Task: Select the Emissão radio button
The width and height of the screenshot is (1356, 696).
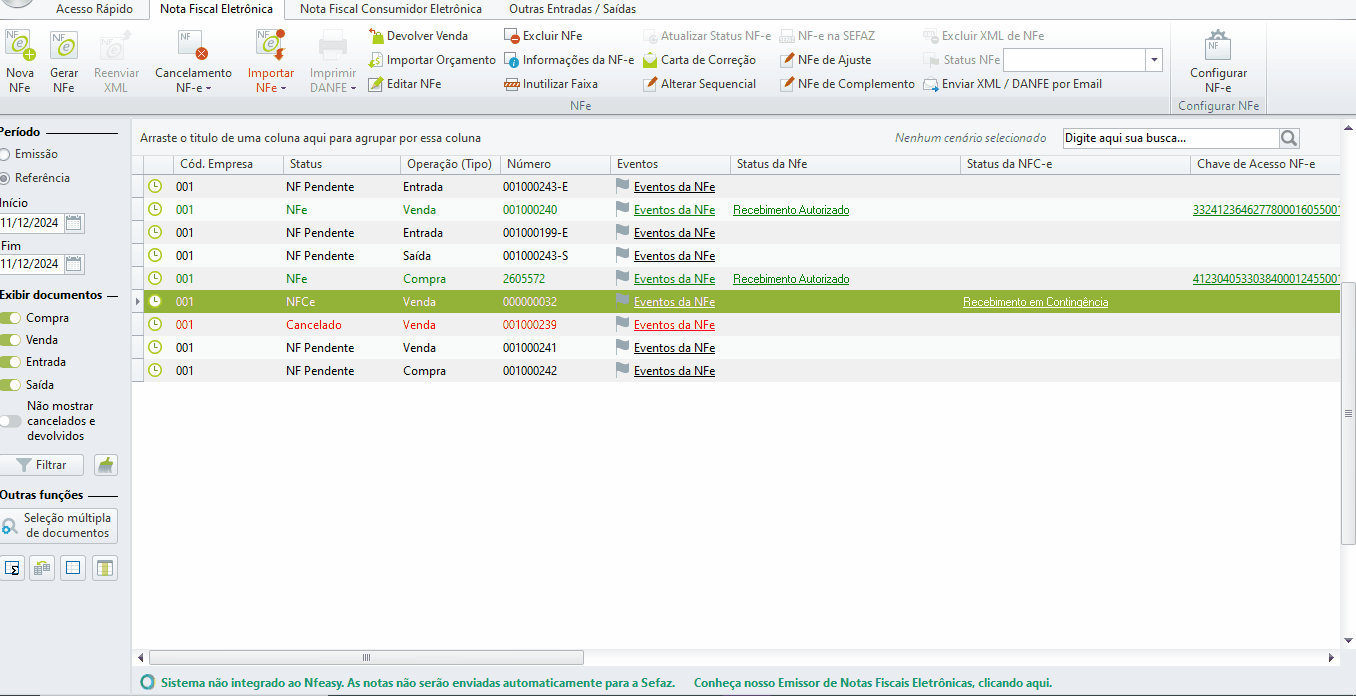Action: pyautogui.click(x=5, y=154)
